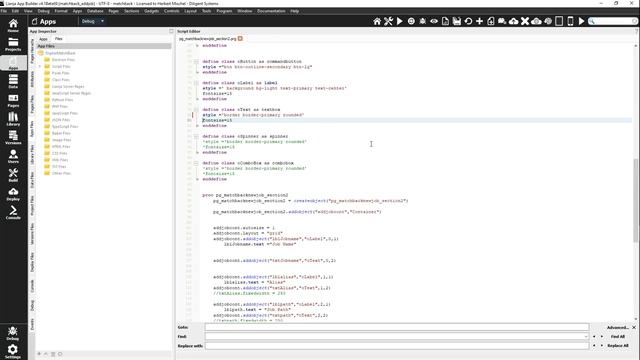Image resolution: width=640 pixels, height=360 pixels.
Task: Open the Library workspace
Action: tap(13, 119)
